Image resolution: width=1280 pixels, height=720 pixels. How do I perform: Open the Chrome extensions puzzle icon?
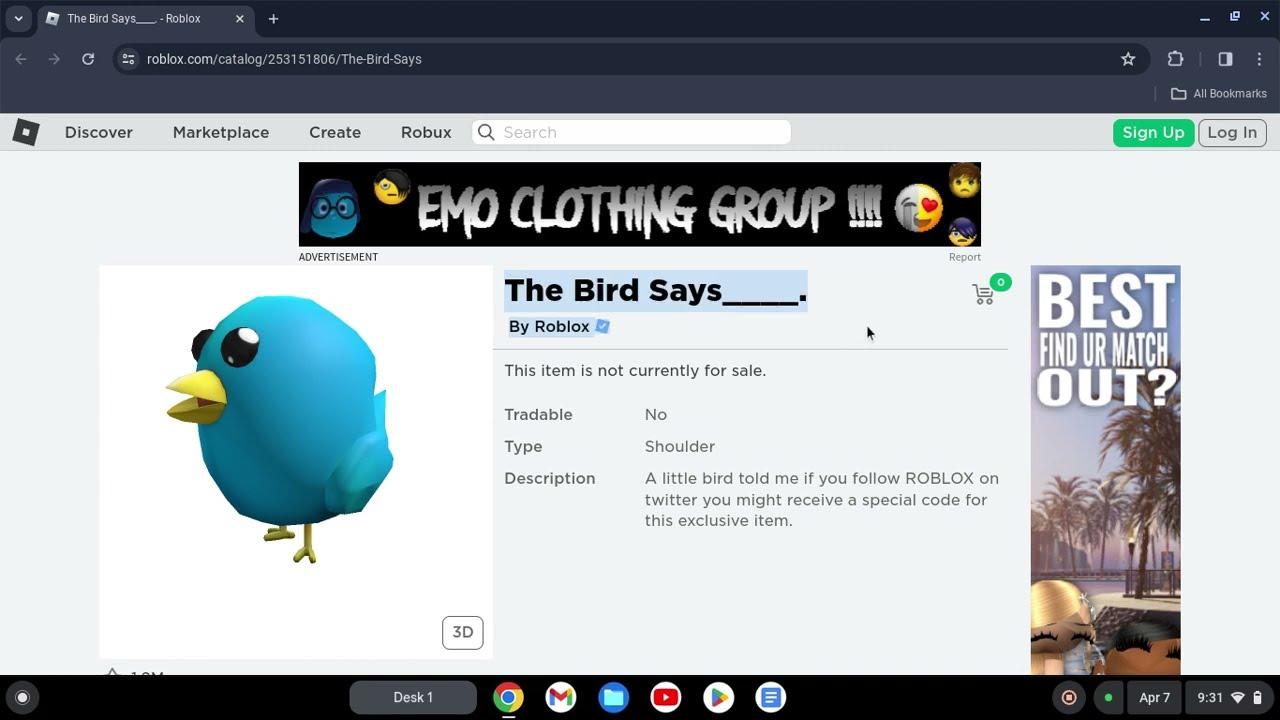[x=1176, y=59]
